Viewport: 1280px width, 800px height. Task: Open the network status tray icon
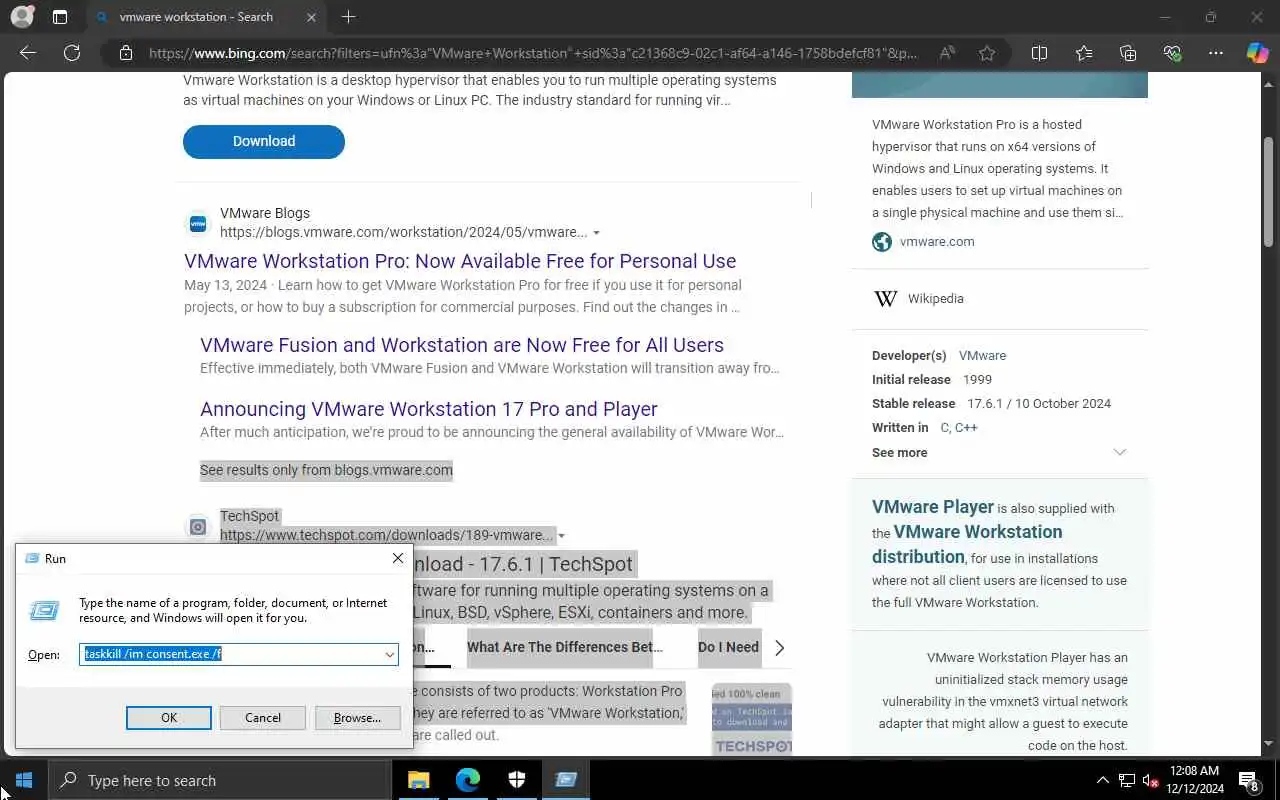coord(1127,781)
